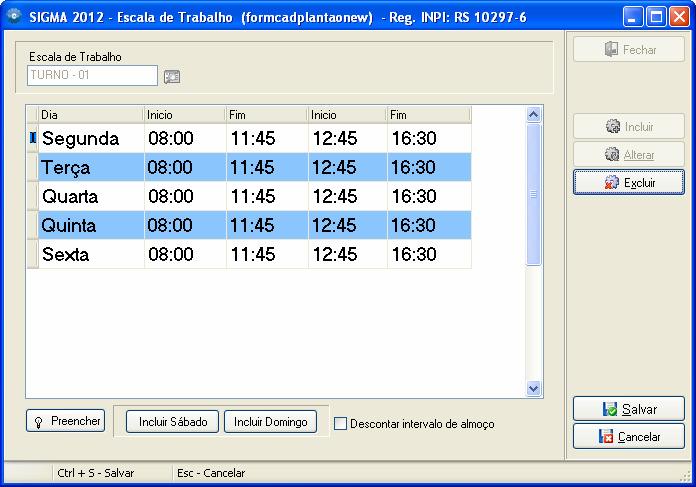
Task: Click the first Fim column header
Action: [267, 115]
